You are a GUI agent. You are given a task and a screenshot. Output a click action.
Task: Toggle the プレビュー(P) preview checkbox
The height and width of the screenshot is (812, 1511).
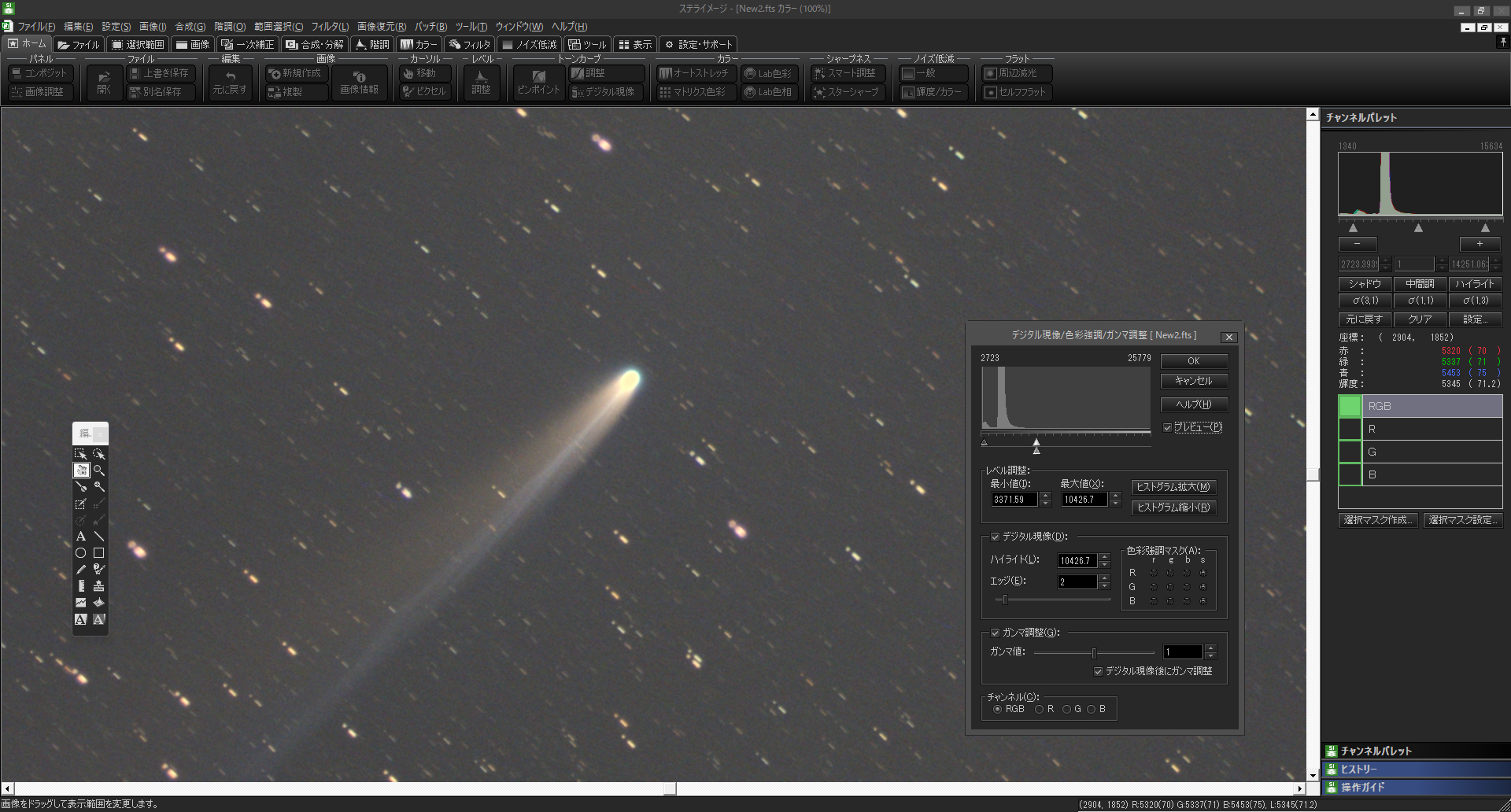(x=1168, y=427)
